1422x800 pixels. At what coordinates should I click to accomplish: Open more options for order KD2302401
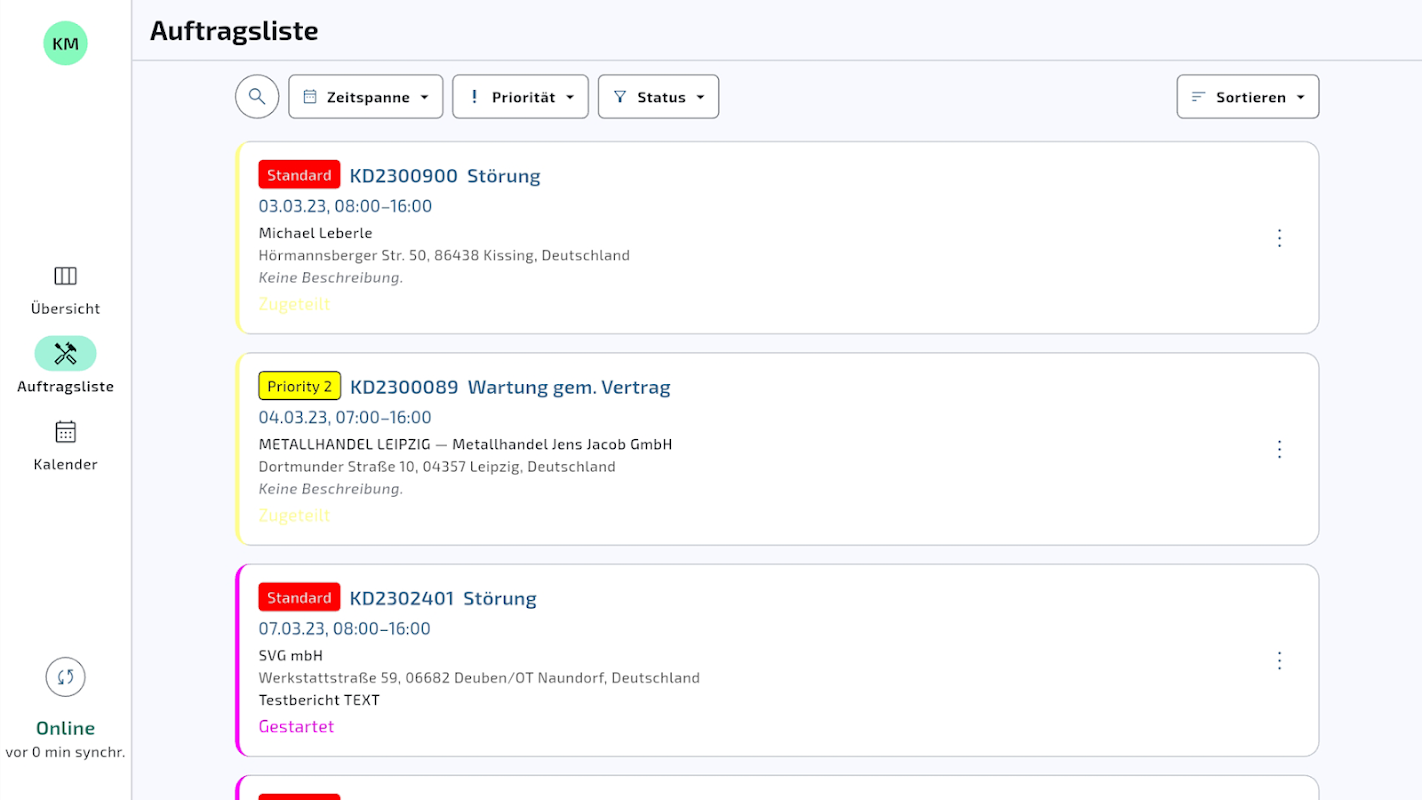[1279, 660]
